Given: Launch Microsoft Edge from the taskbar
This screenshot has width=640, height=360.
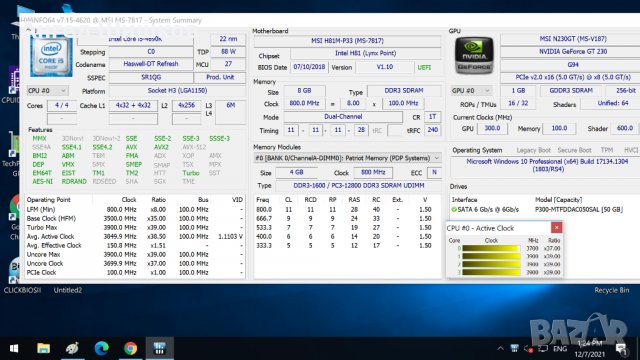Looking at the screenshot, I should coord(101,348).
